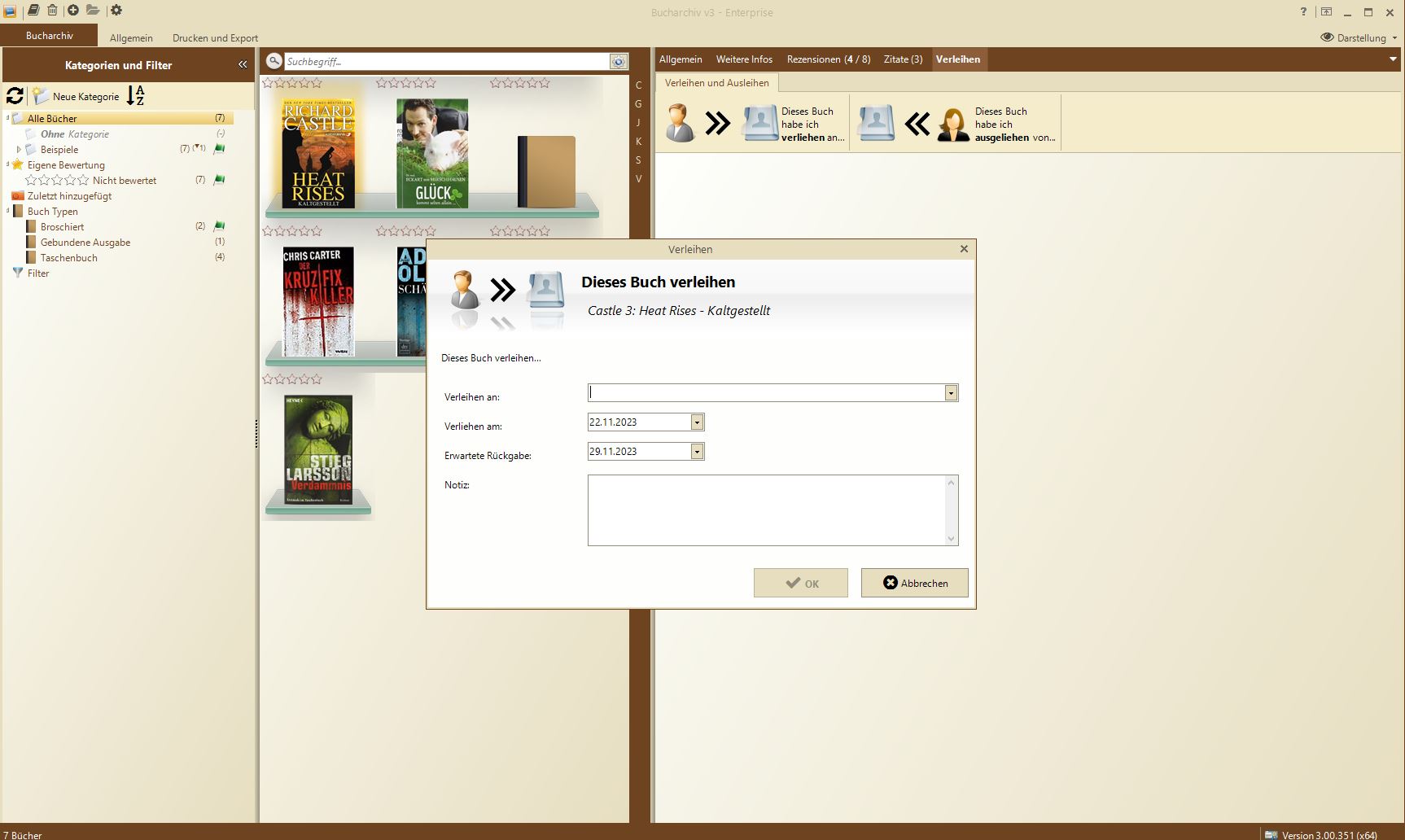This screenshot has height=840, width=1405.
Task: Click the status bar icon beside Version
Action: click(x=1271, y=834)
